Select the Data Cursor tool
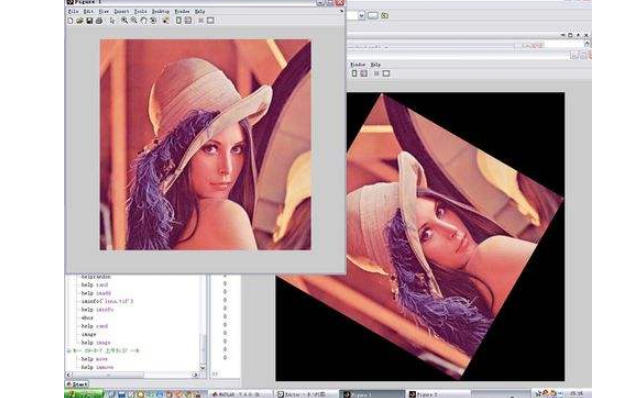 pos(166,20)
